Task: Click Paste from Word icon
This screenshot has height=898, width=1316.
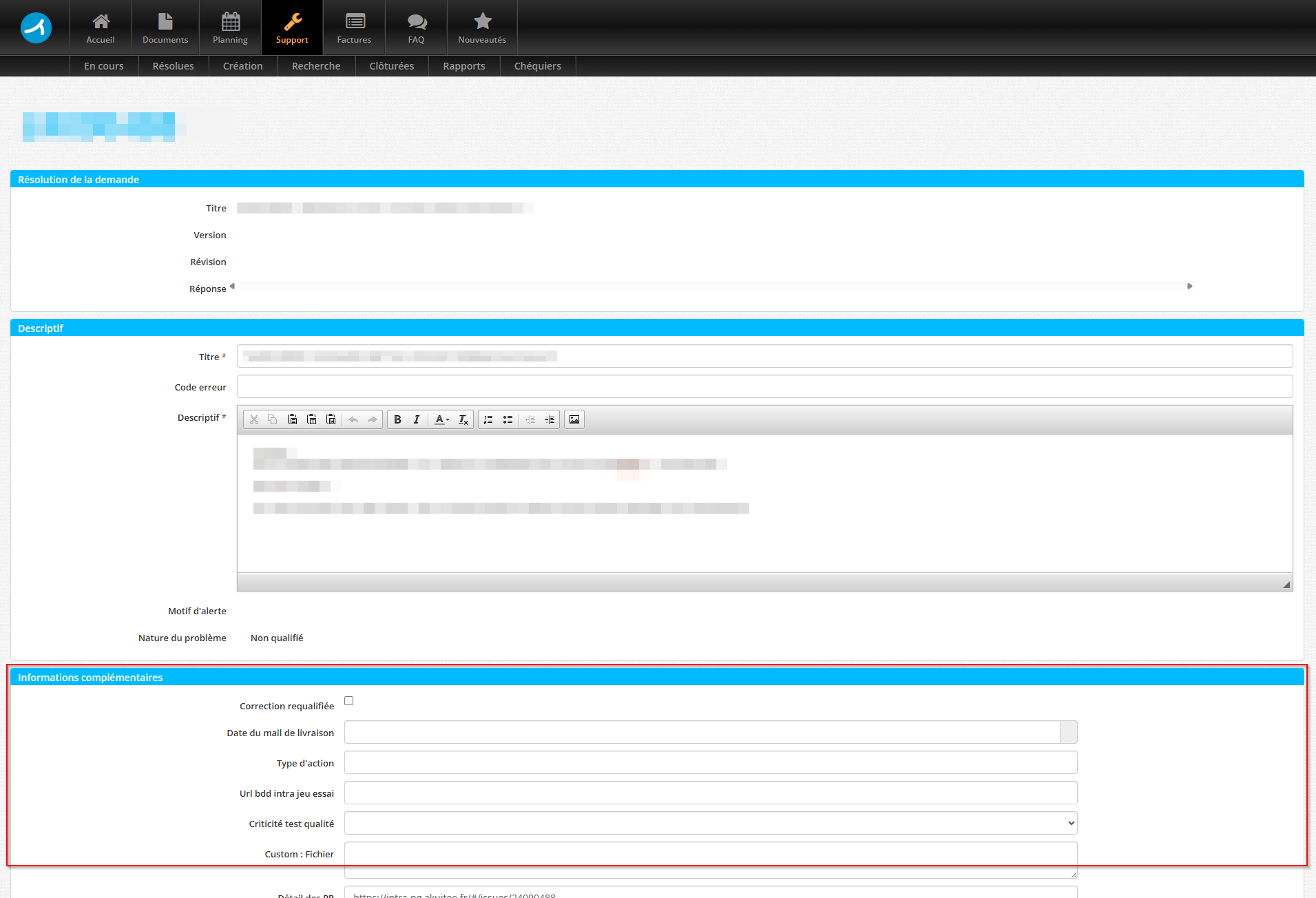Action: (x=331, y=419)
